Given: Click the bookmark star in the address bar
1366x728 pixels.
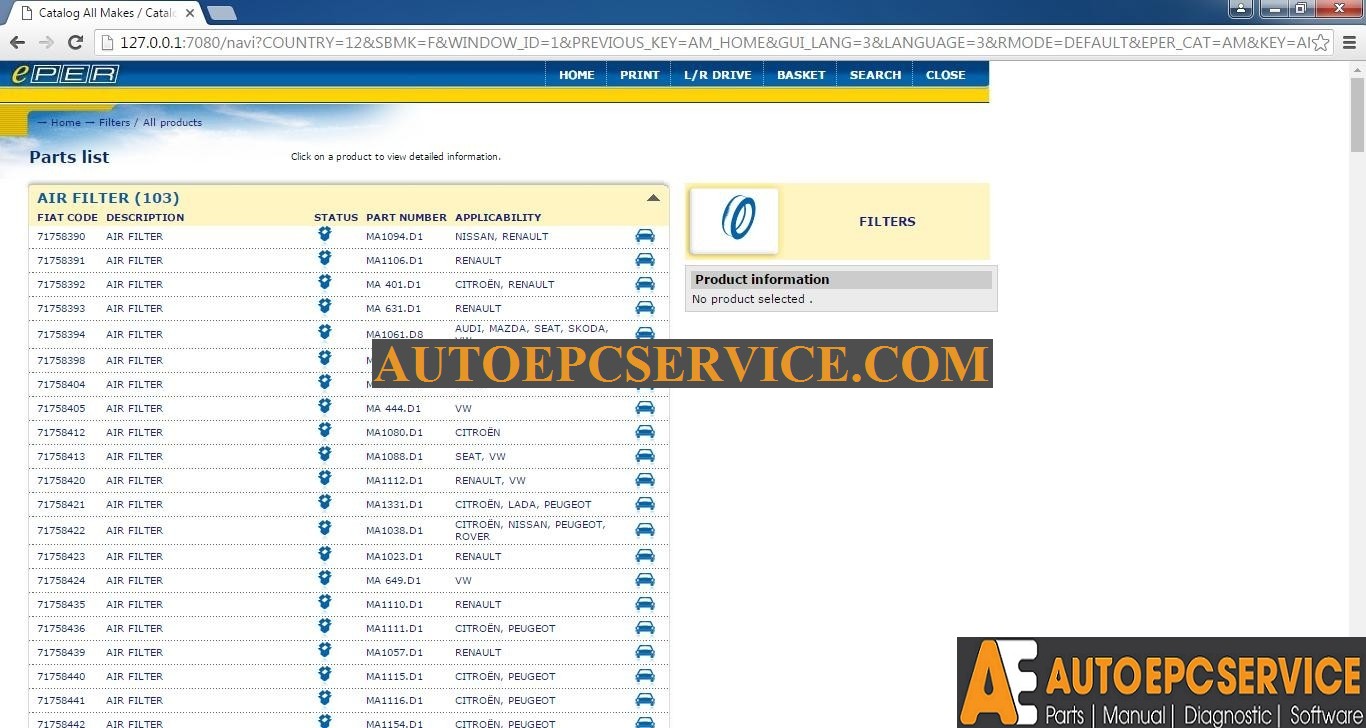Looking at the screenshot, I should tap(1320, 42).
